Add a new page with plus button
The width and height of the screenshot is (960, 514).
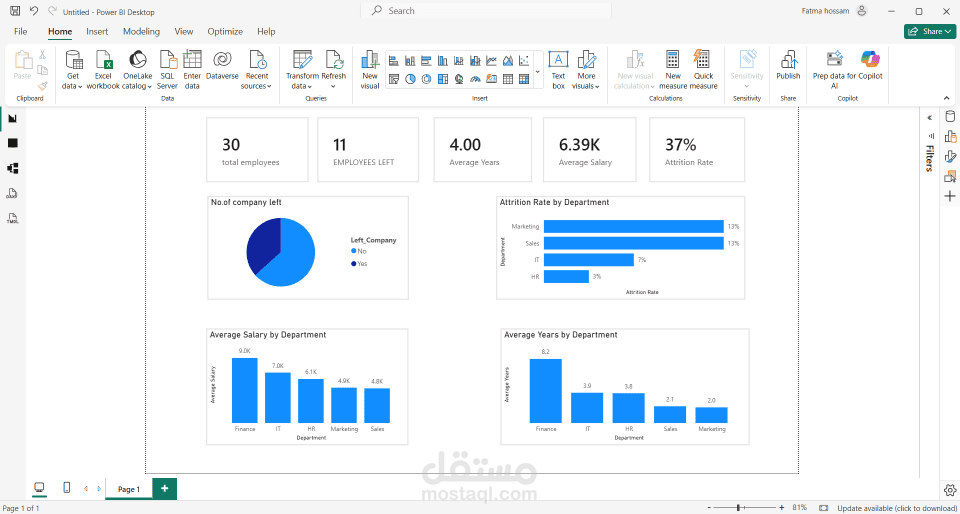point(164,488)
